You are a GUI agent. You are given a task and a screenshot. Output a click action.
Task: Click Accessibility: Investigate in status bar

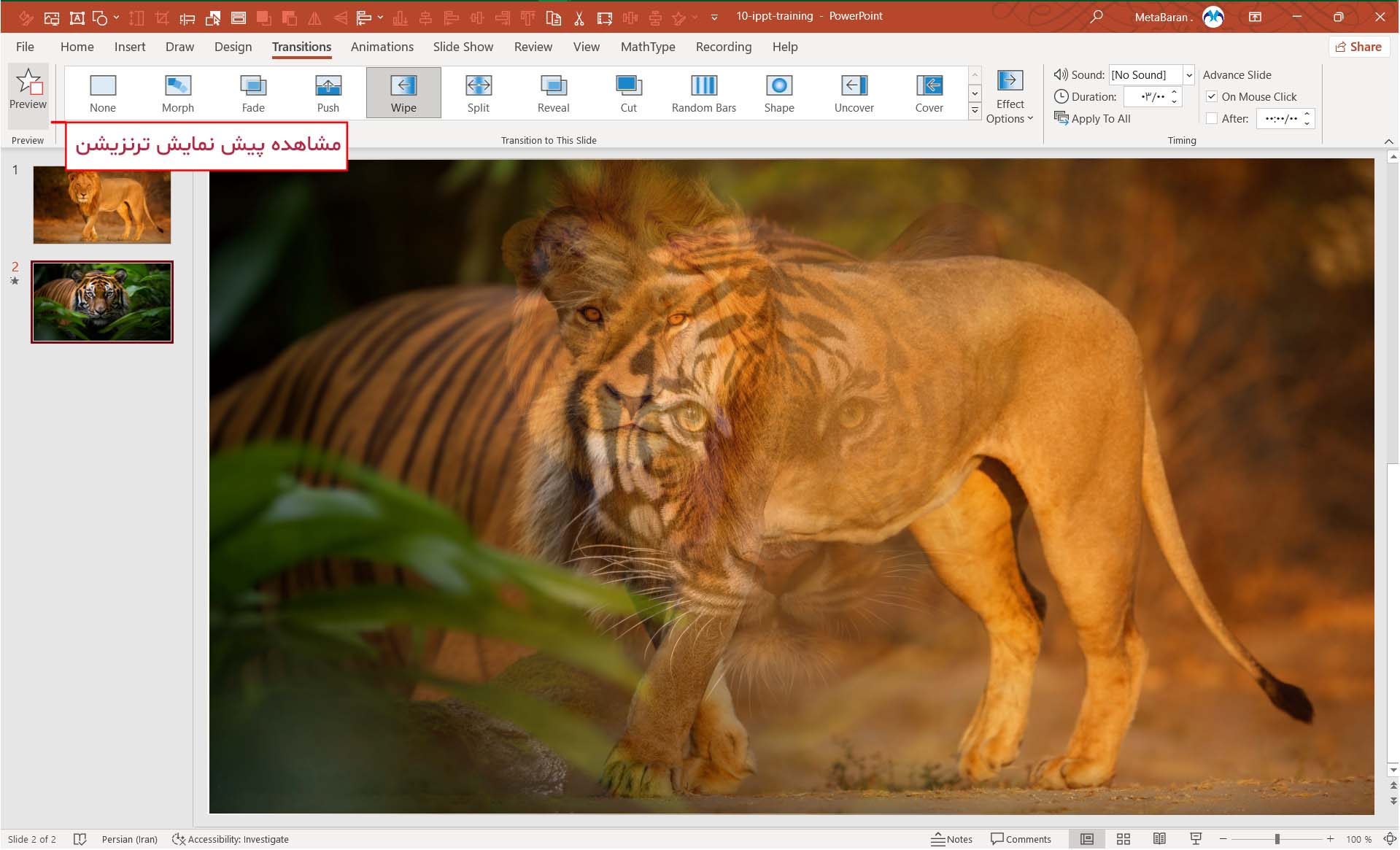coord(231,839)
